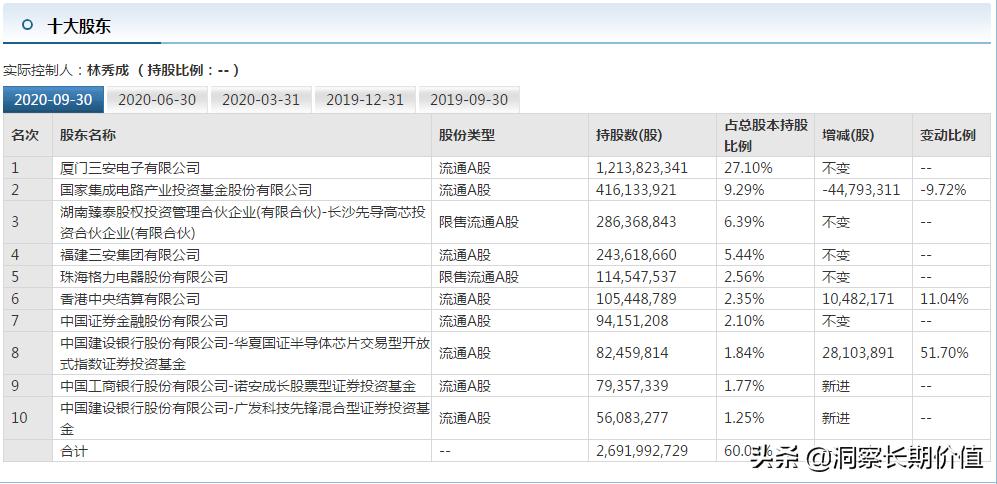
Task: Click share count 105,448,789
Action: (636, 298)
